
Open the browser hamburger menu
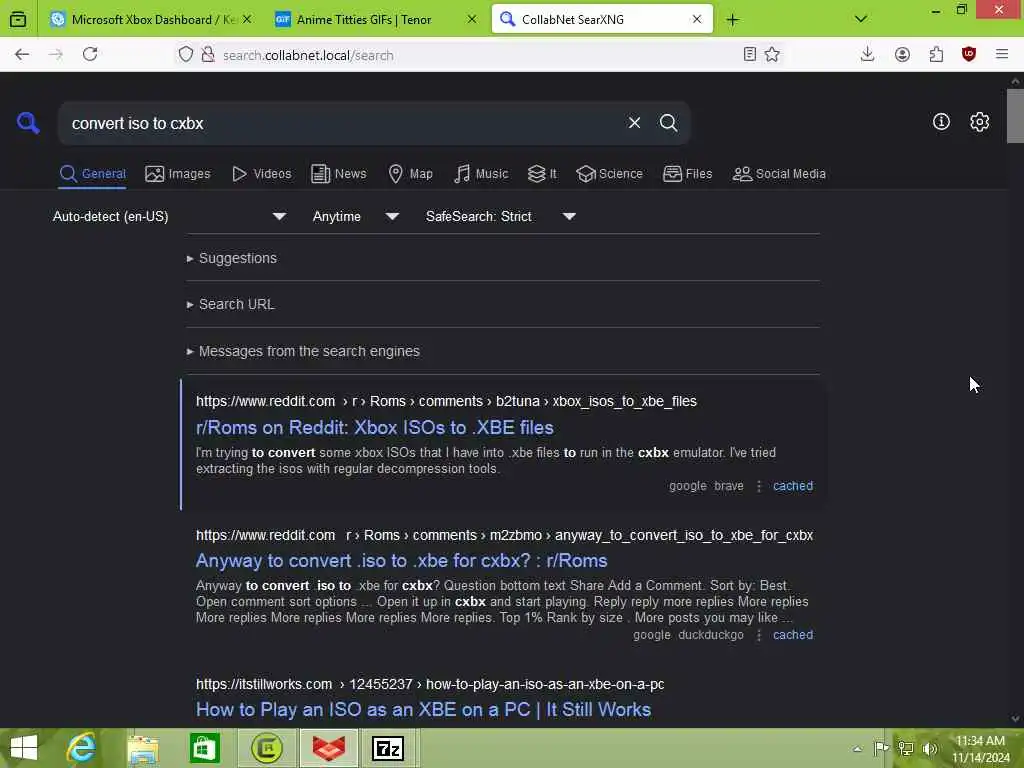(x=1002, y=54)
